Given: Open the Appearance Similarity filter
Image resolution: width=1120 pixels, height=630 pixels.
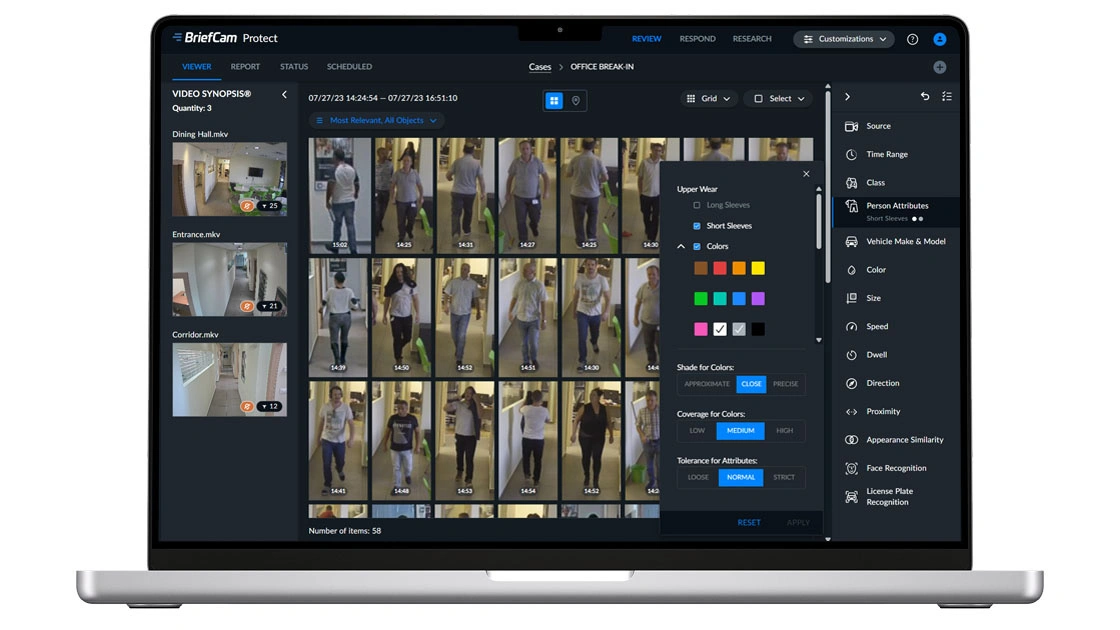Looking at the screenshot, I should tap(904, 440).
